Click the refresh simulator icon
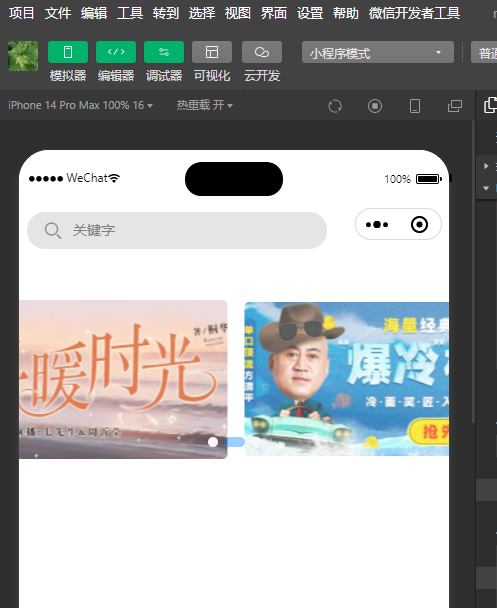Viewport: 497px width, 608px height. point(335,106)
